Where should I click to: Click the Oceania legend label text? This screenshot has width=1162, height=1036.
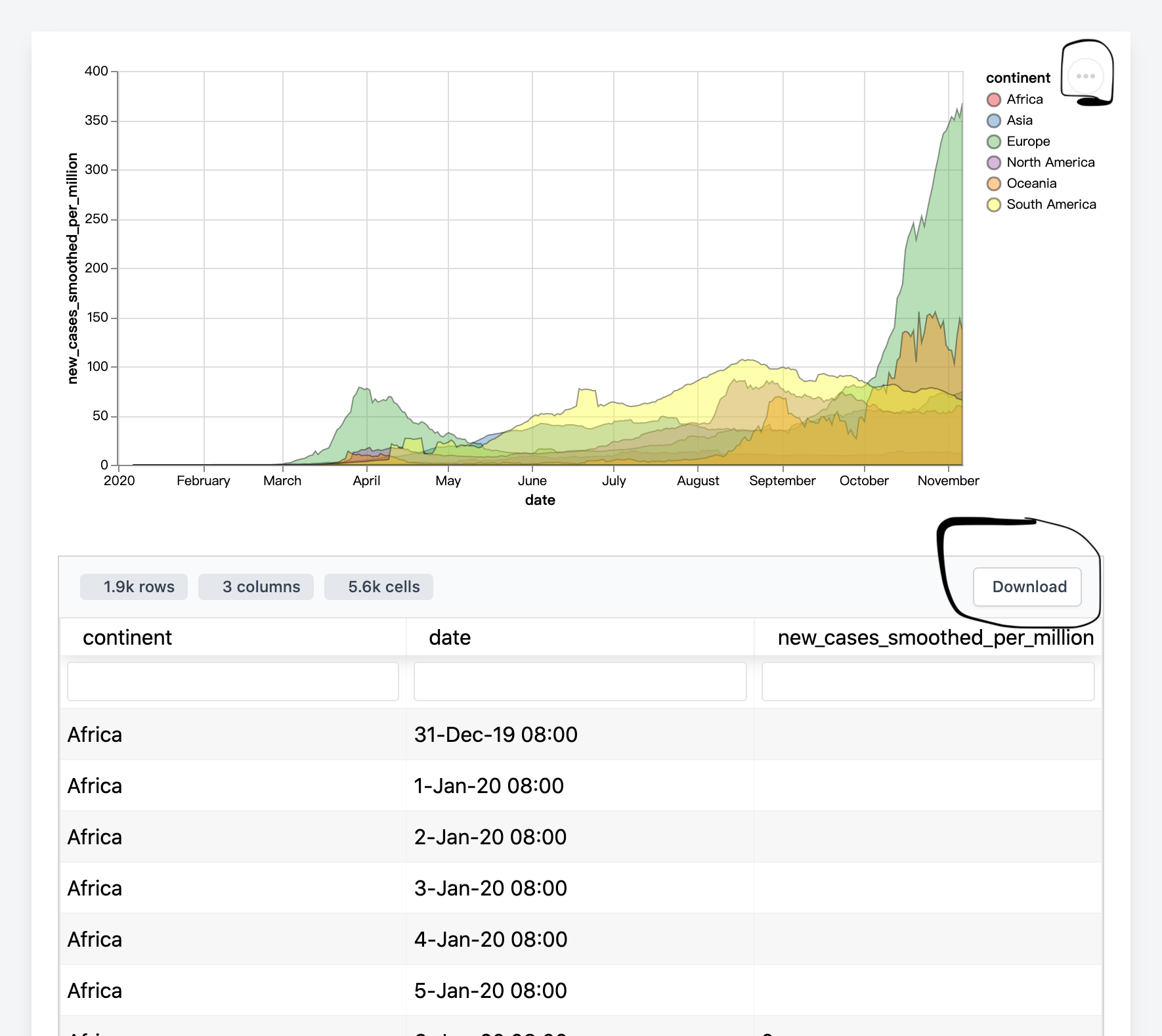(1031, 184)
